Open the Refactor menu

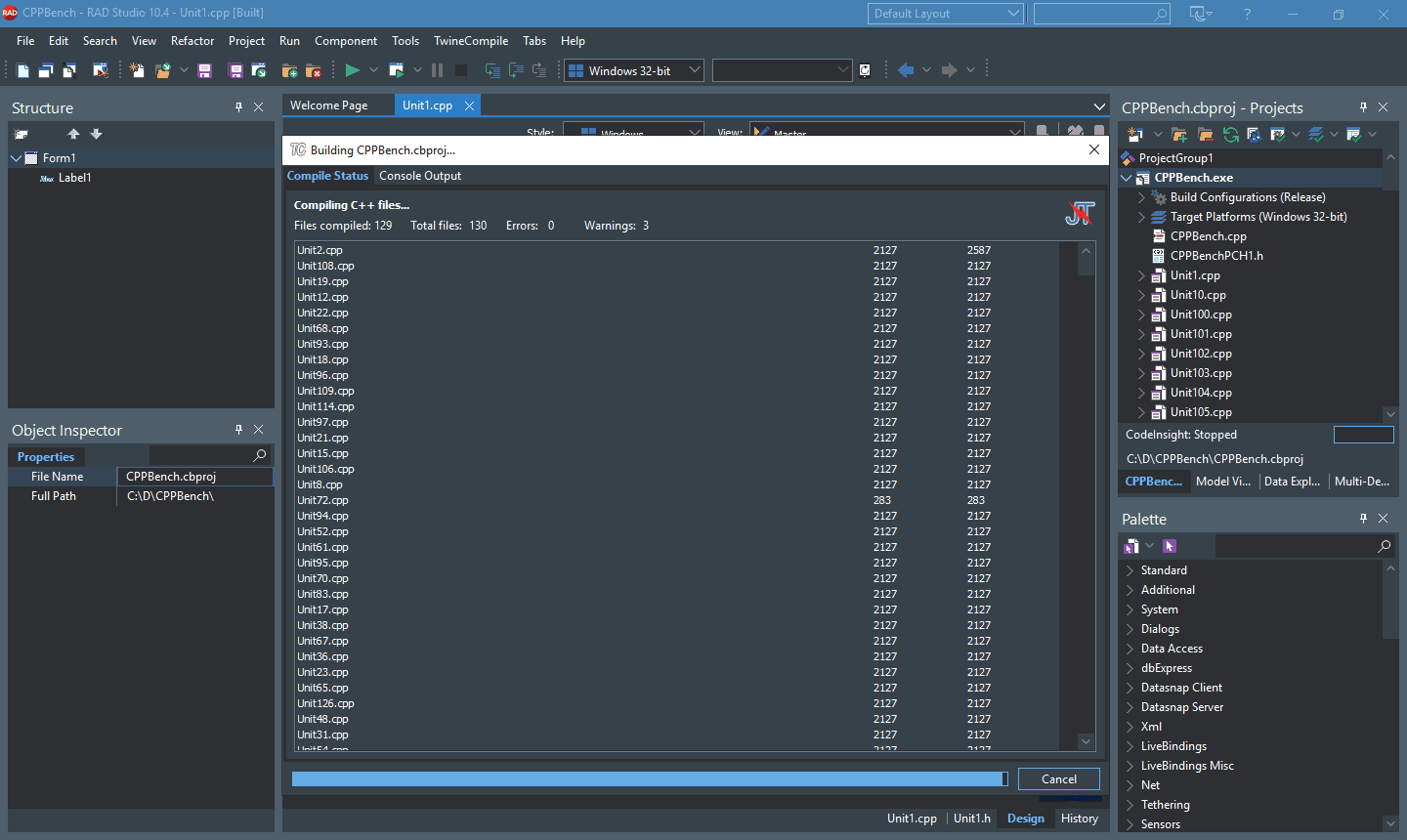pos(192,41)
